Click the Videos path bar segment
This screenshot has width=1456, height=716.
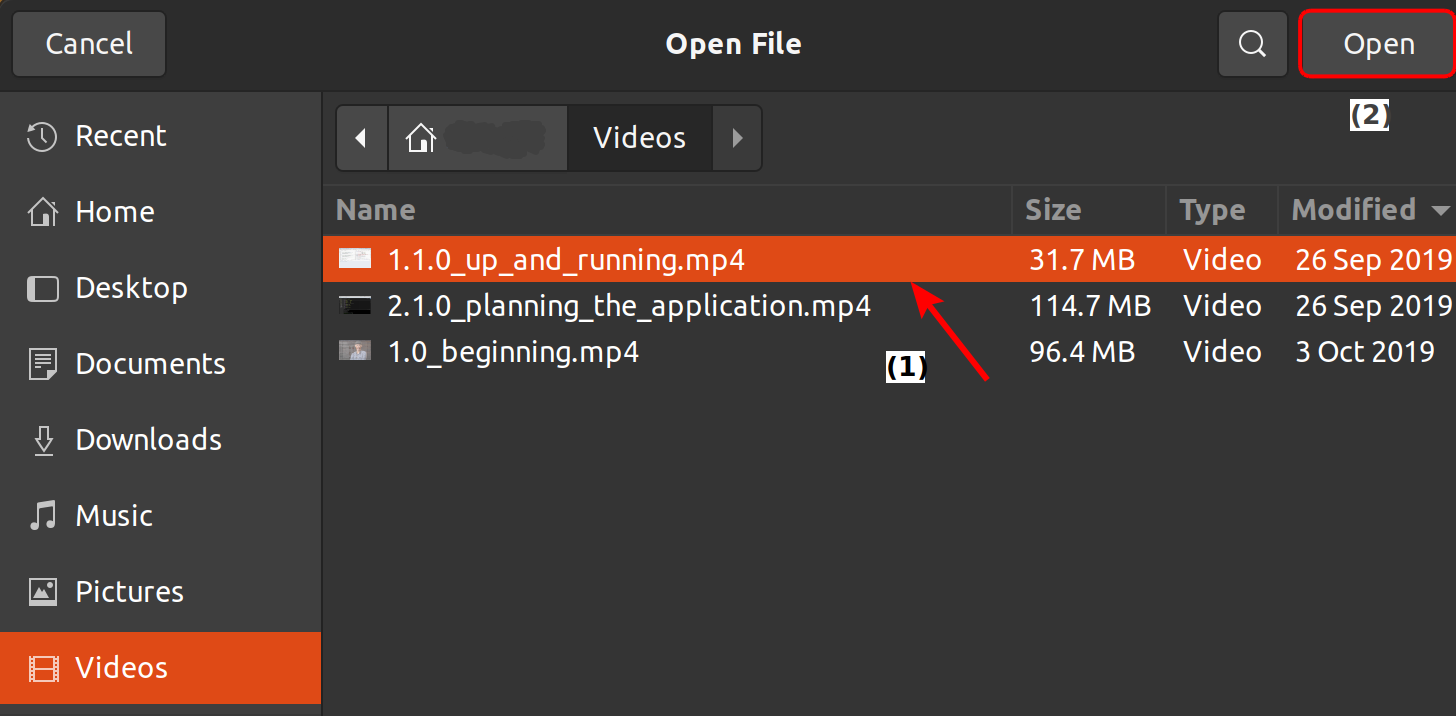tap(639, 138)
